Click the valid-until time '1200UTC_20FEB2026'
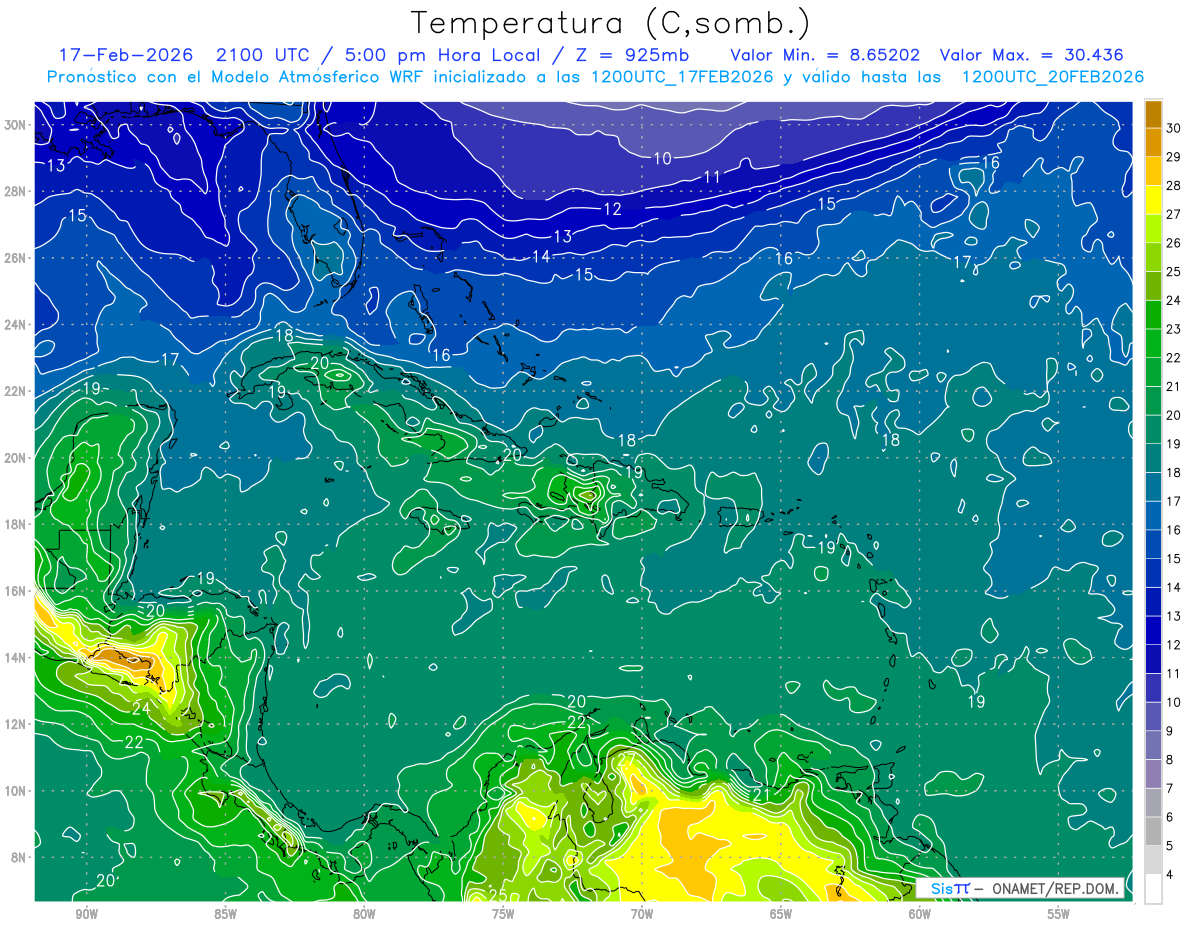 tap(1053, 77)
